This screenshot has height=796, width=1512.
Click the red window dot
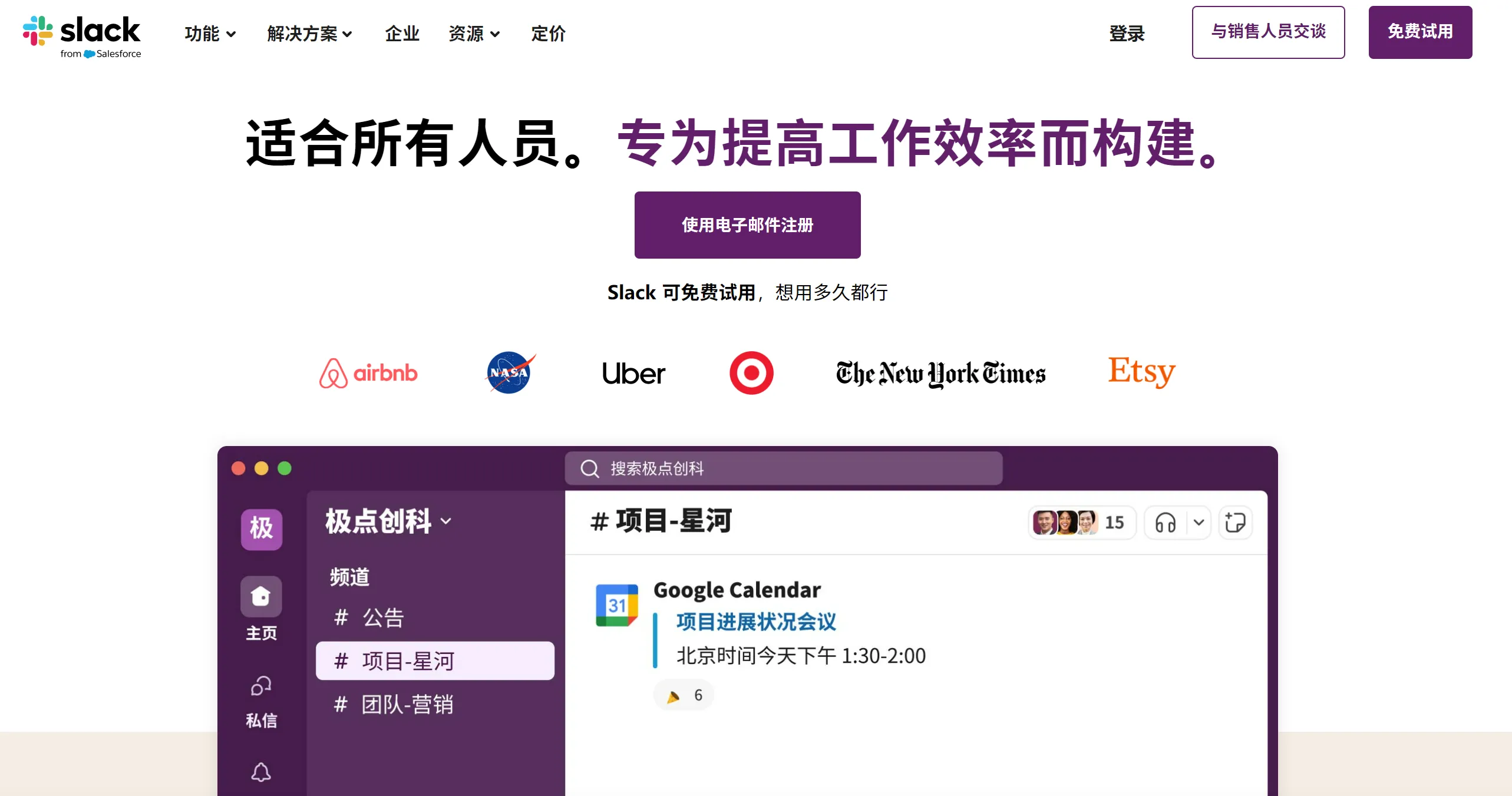click(x=238, y=468)
